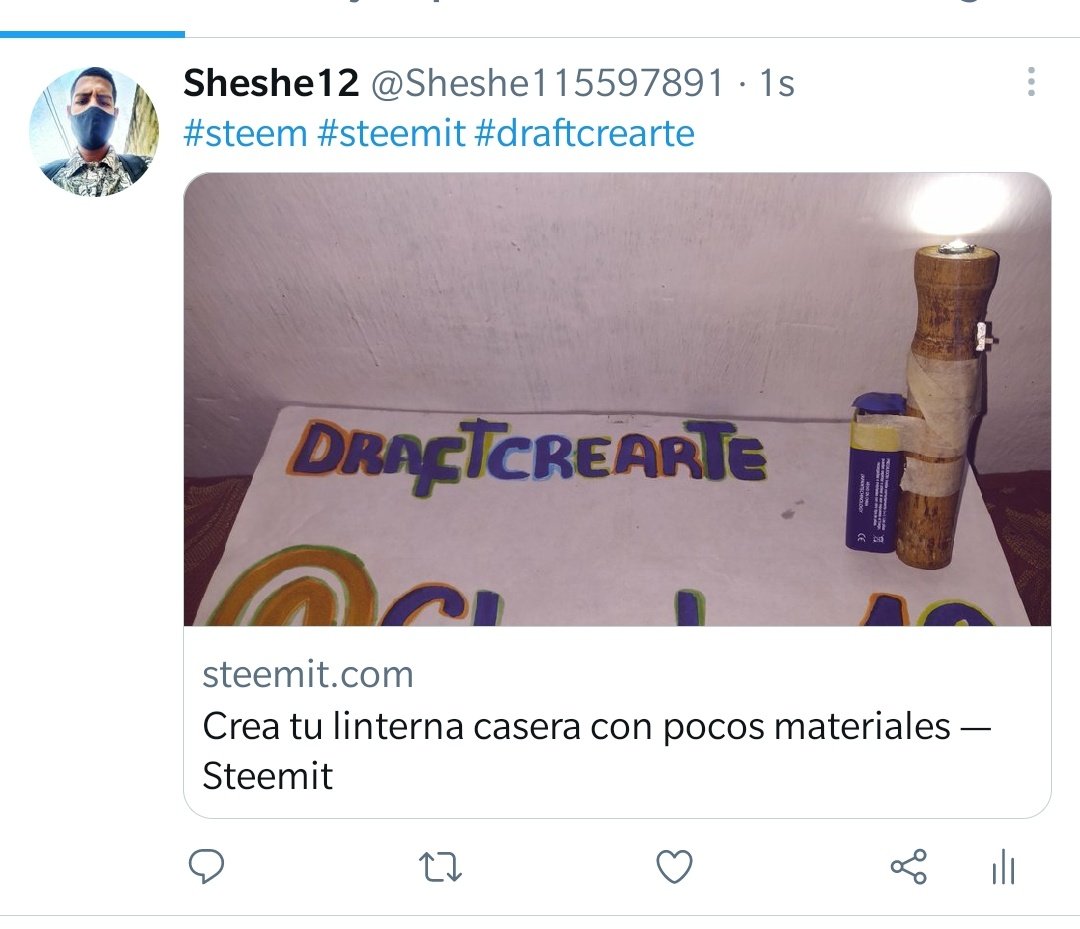Follow the #steemit hashtag link

click(391, 134)
